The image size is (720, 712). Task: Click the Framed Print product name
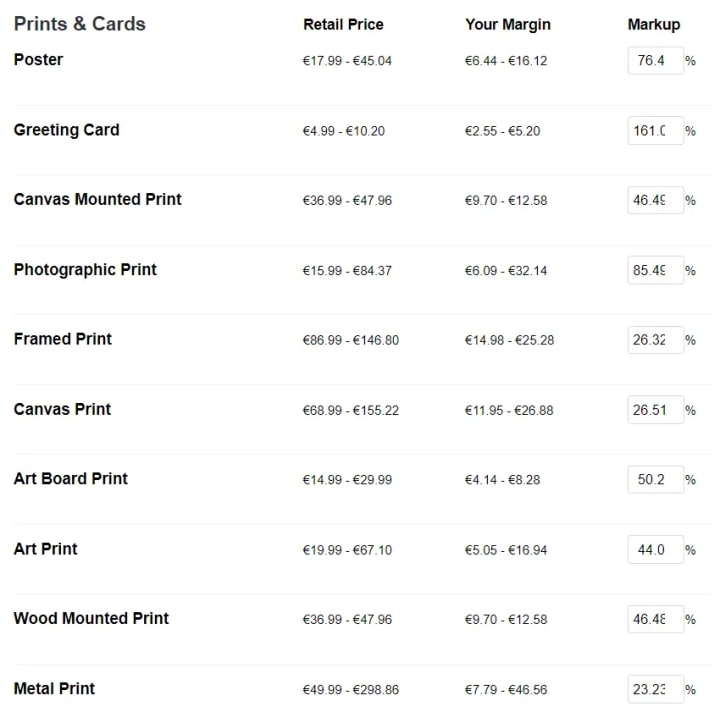(63, 339)
